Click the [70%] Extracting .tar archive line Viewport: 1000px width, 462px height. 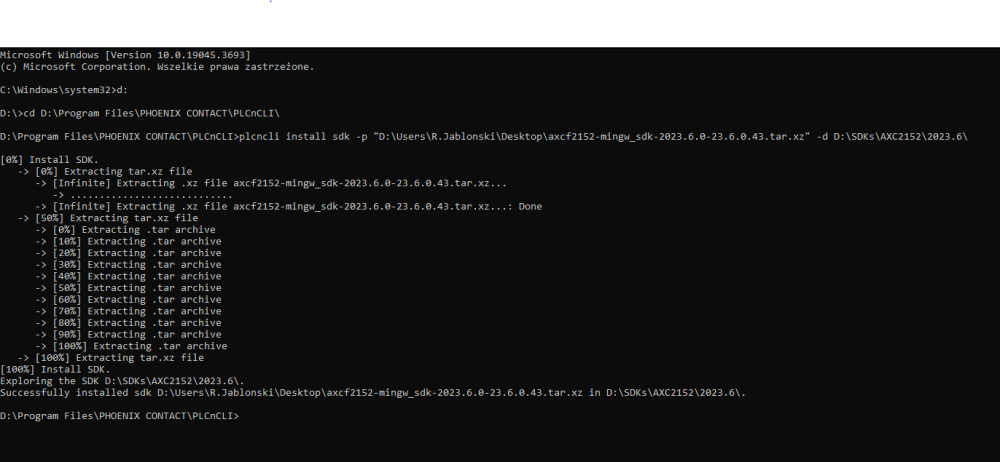click(128, 311)
